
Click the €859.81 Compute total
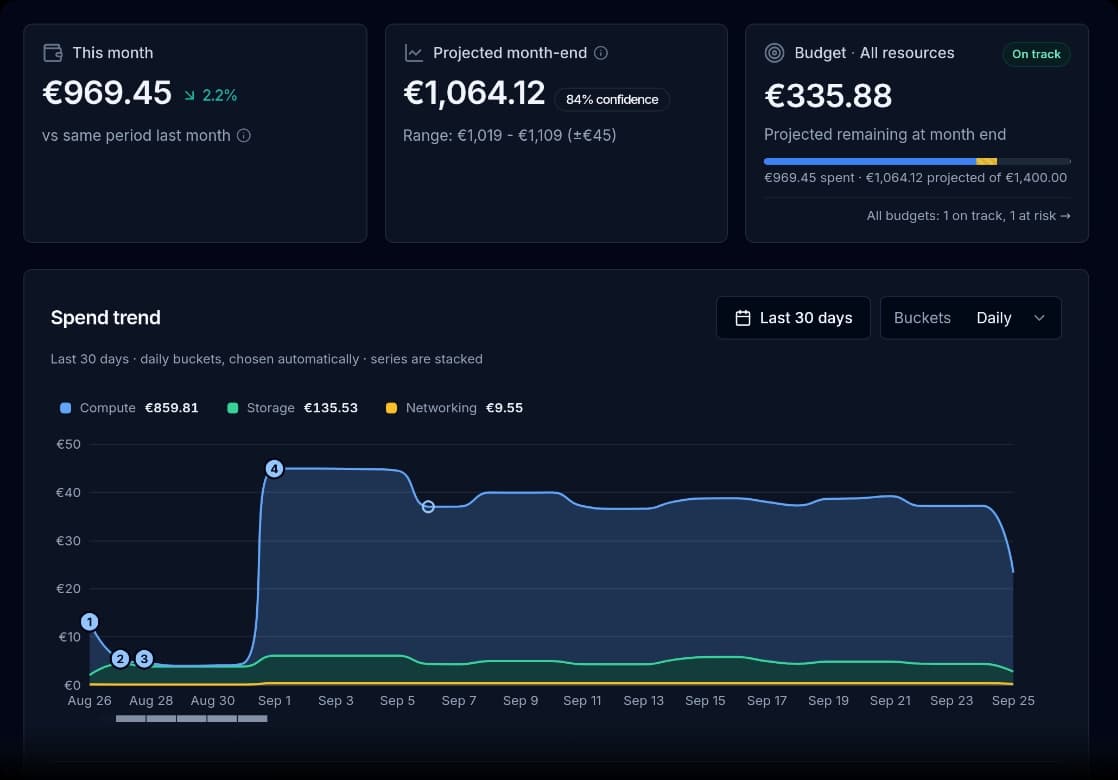pyautogui.click(x=172, y=408)
